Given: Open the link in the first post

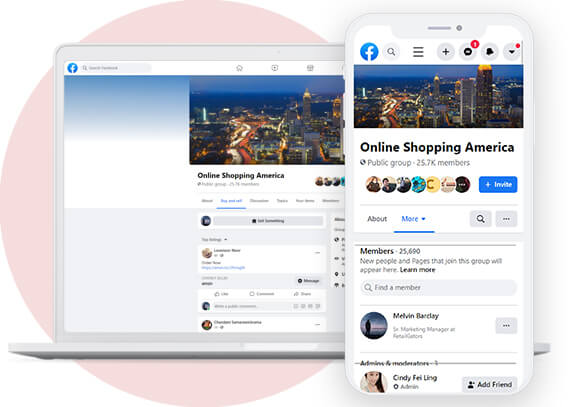Looking at the screenshot, I should pyautogui.click(x=223, y=268).
